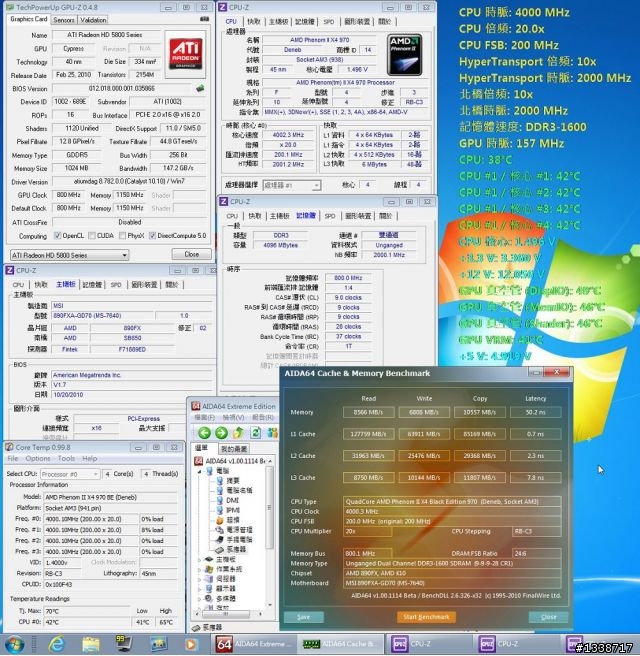Click the L3 Cache latency 7.8 ns value
This screenshot has width=640, height=656.
pyautogui.click(x=535, y=477)
